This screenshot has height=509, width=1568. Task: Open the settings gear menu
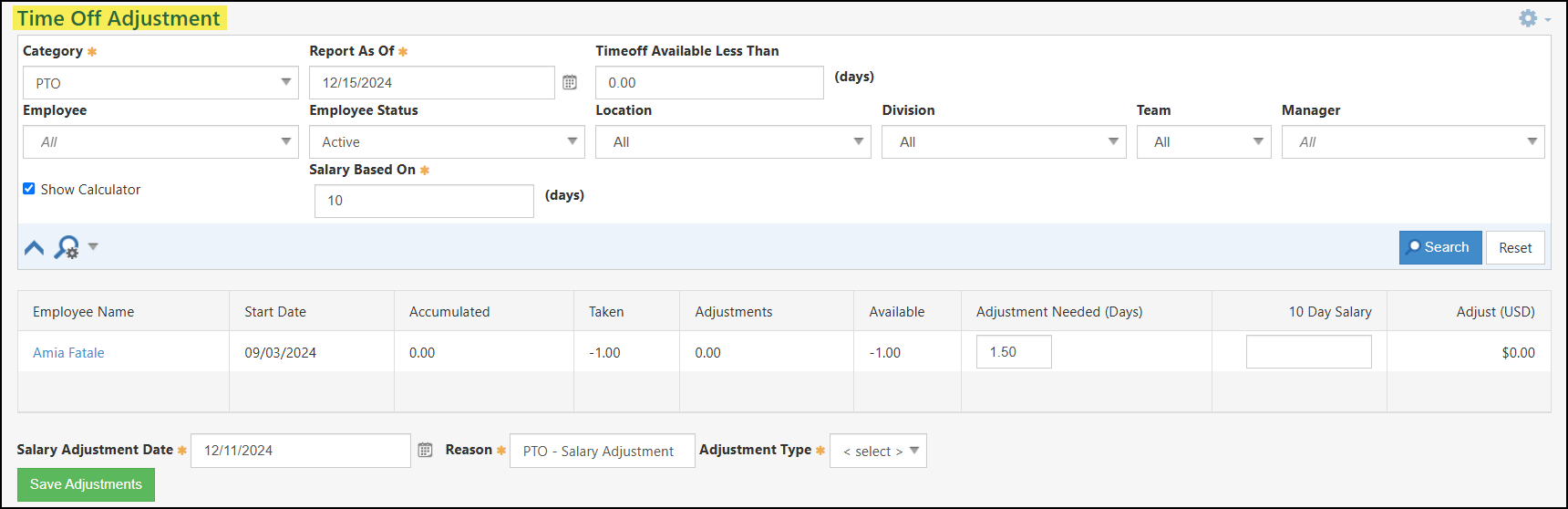(1533, 18)
